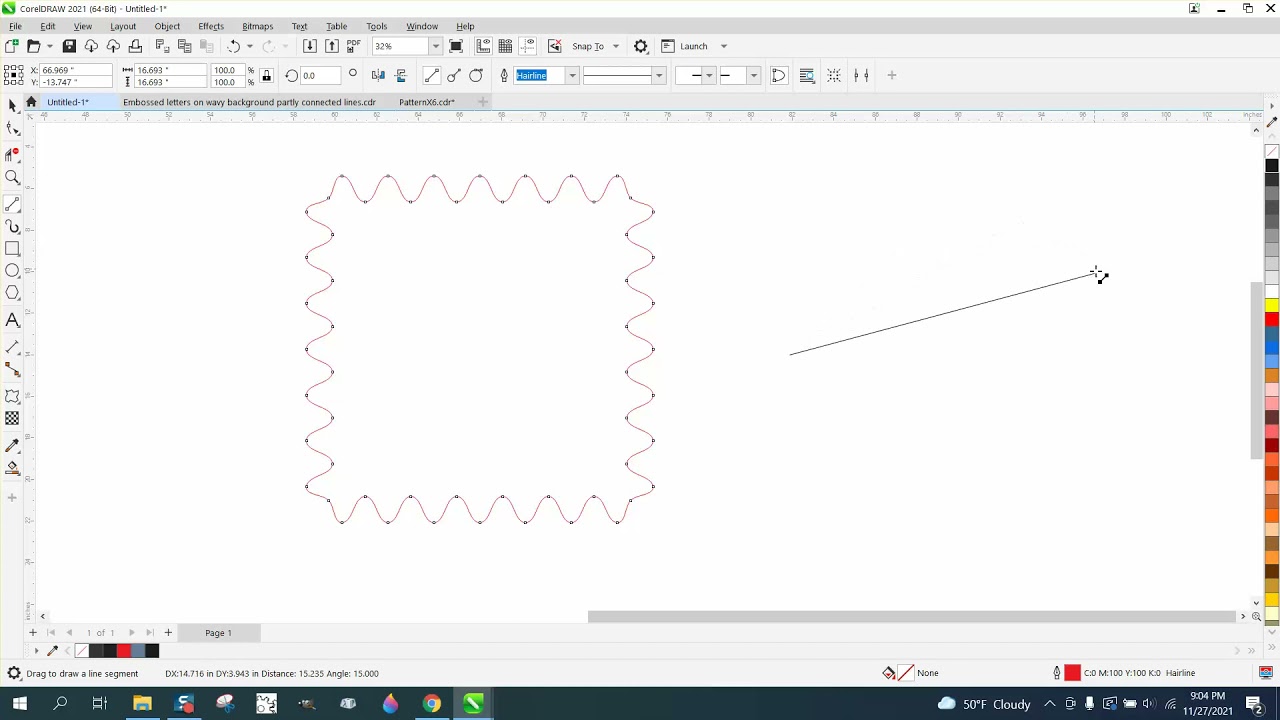Activate the Zoom magnifier tool
Screen dimensions: 1280x720
pyautogui.click(x=12, y=178)
